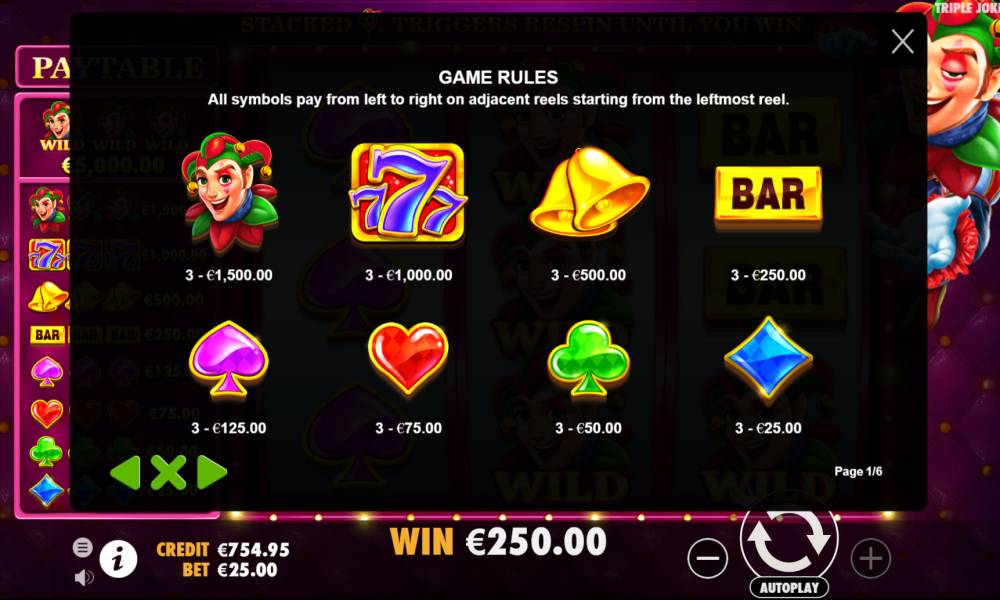Click the blue diamond symbol
The image size is (1000, 600).
pyautogui.click(x=768, y=358)
